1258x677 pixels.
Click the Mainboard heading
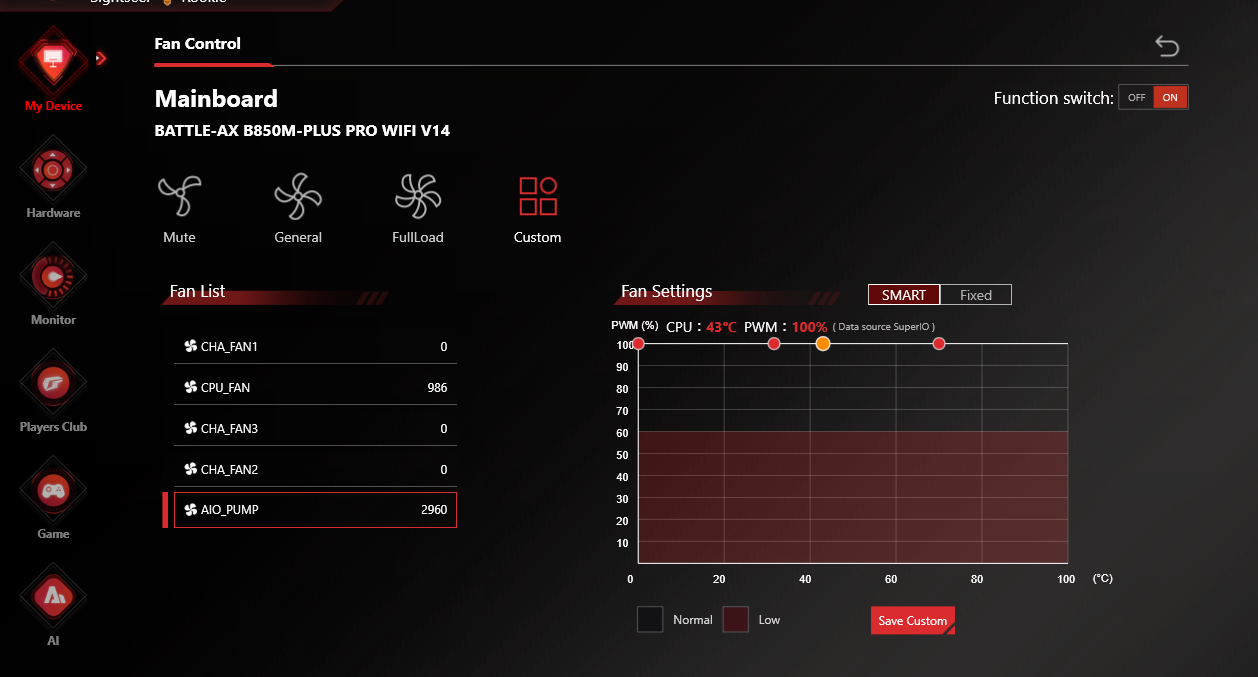(216, 99)
